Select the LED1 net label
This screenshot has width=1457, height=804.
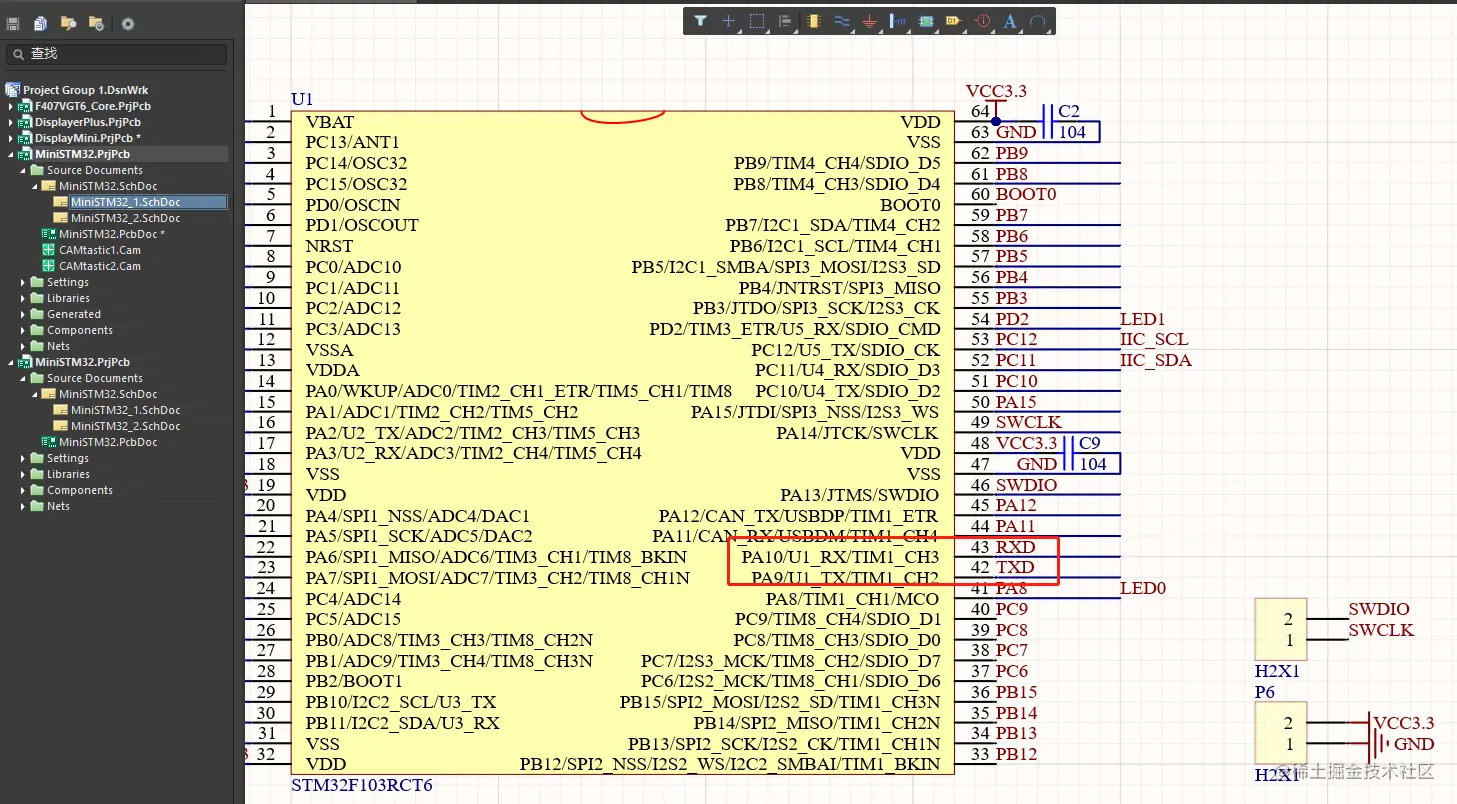point(1143,319)
